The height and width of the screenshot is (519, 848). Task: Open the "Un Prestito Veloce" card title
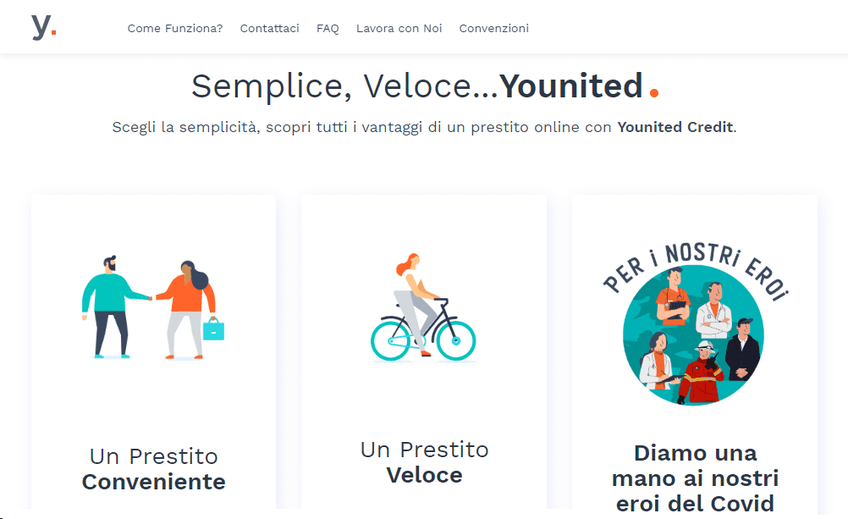click(x=424, y=462)
